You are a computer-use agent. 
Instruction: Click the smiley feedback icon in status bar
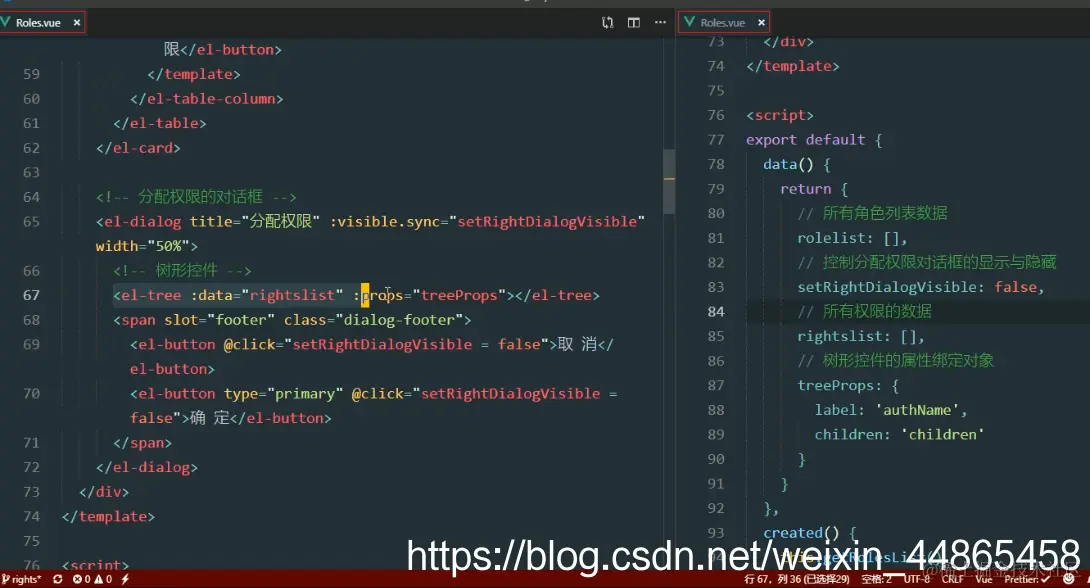[x=1068, y=578]
